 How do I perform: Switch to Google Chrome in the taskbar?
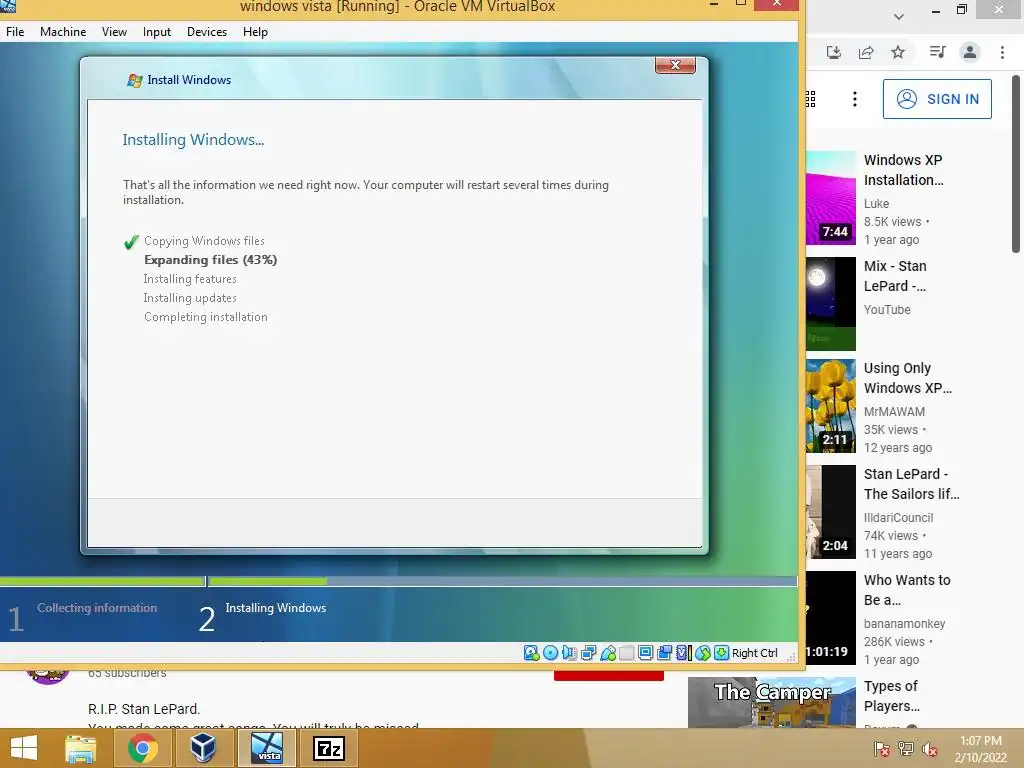(142, 748)
